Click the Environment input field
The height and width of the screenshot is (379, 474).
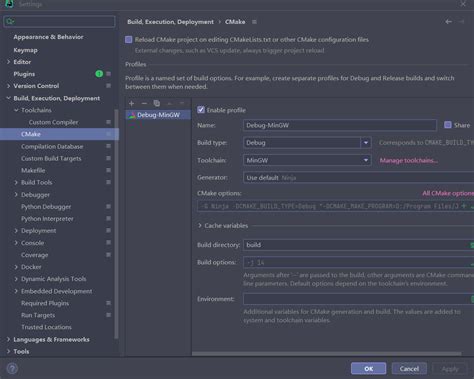[359, 299]
